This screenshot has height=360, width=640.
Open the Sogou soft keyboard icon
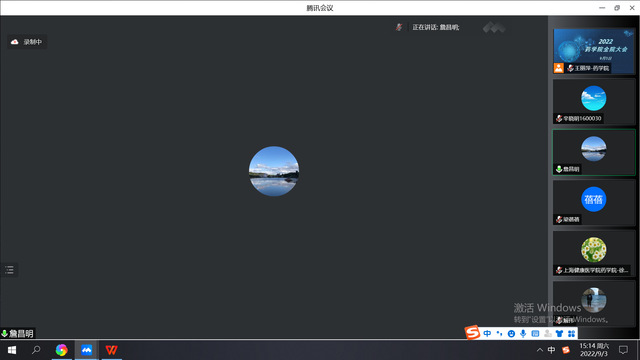point(535,334)
